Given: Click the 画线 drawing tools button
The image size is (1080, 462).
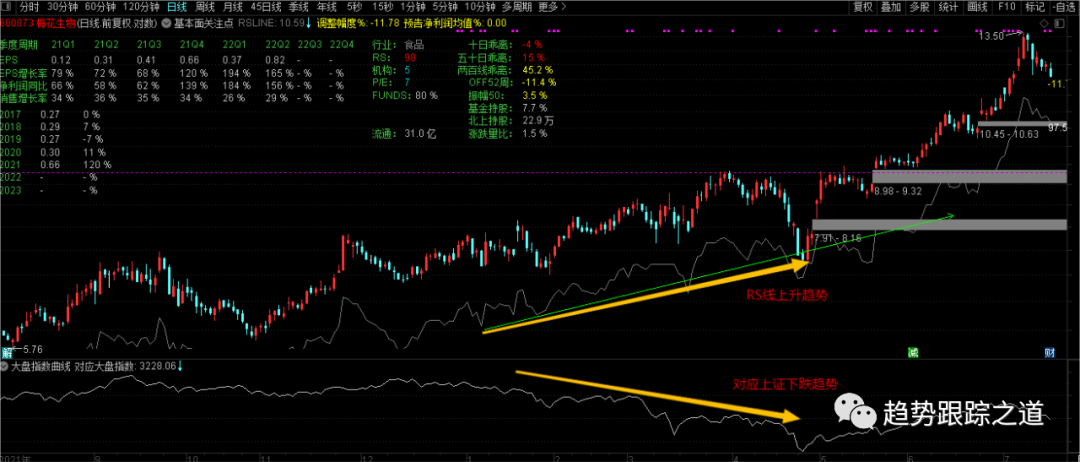Looking at the screenshot, I should pyautogui.click(x=978, y=7).
